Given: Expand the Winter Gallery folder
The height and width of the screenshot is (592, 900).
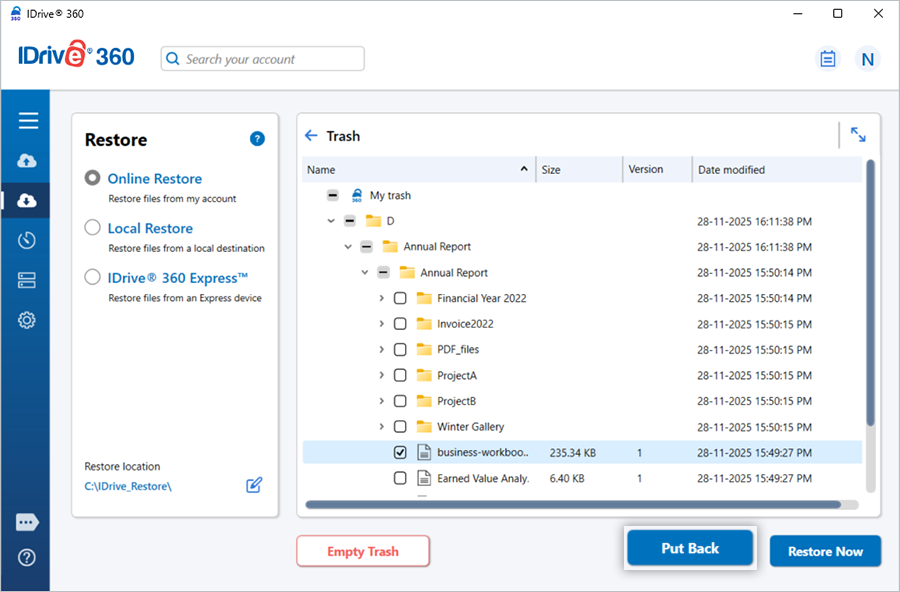Looking at the screenshot, I should [381, 427].
